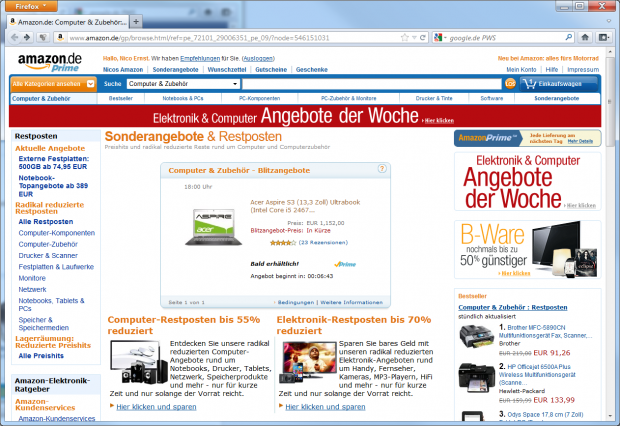Open Computer-Komponenten sidebar link
The image size is (620, 426).
tap(57, 233)
